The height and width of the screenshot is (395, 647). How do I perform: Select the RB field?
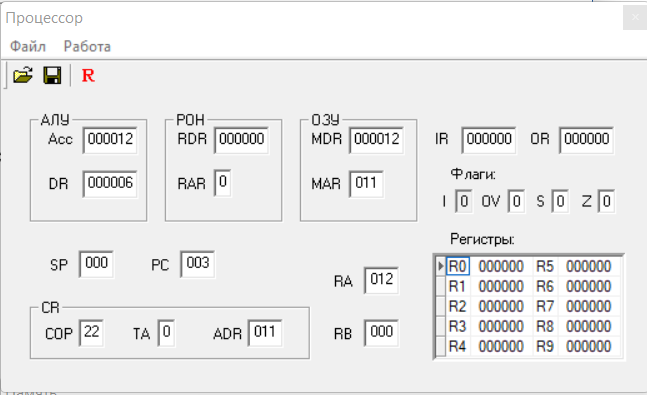coord(381,333)
